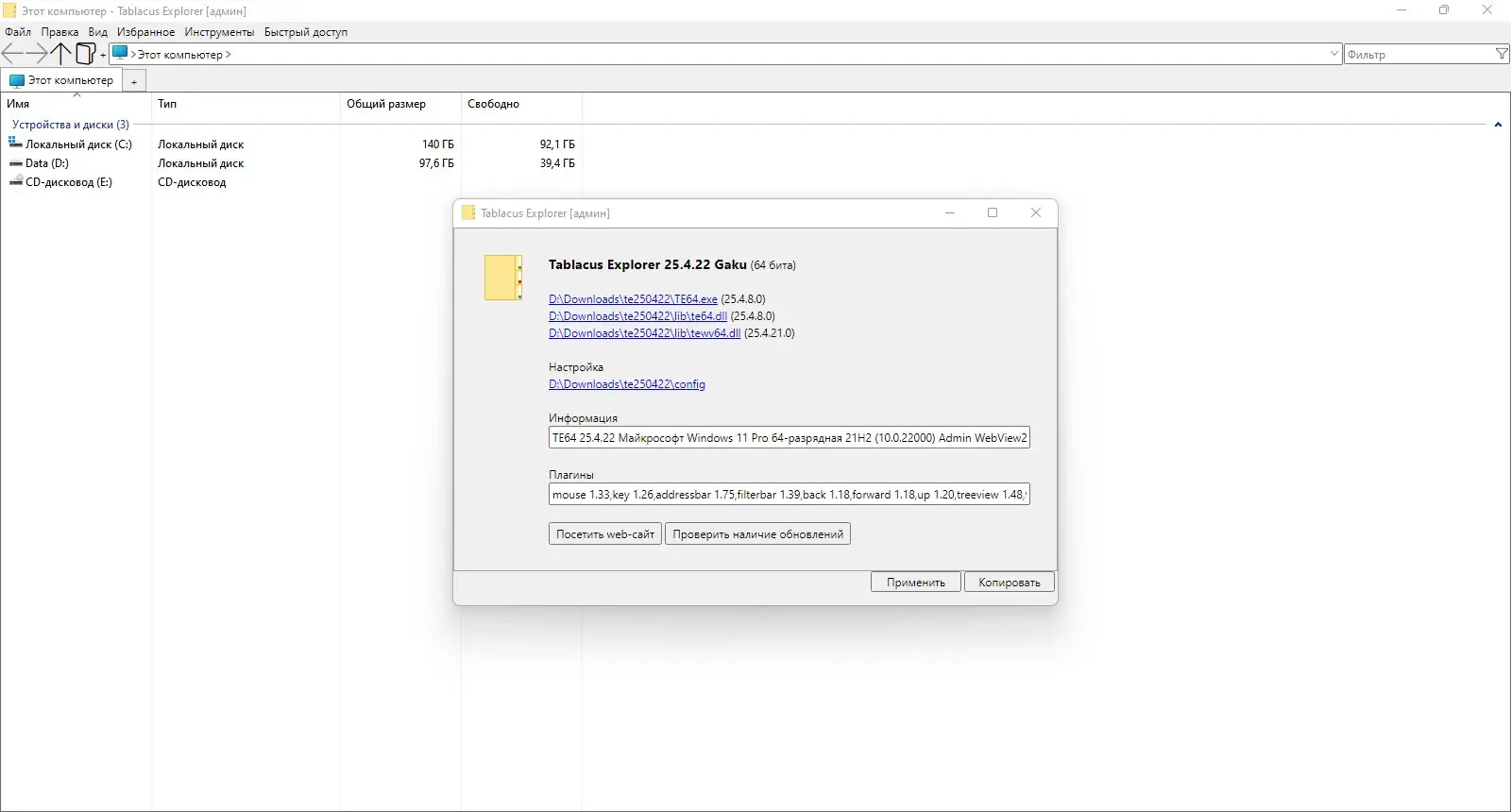Image resolution: width=1511 pixels, height=812 pixels.
Task: Expand the chevron after Этот компьютер breadcrumb
Action: tap(229, 55)
